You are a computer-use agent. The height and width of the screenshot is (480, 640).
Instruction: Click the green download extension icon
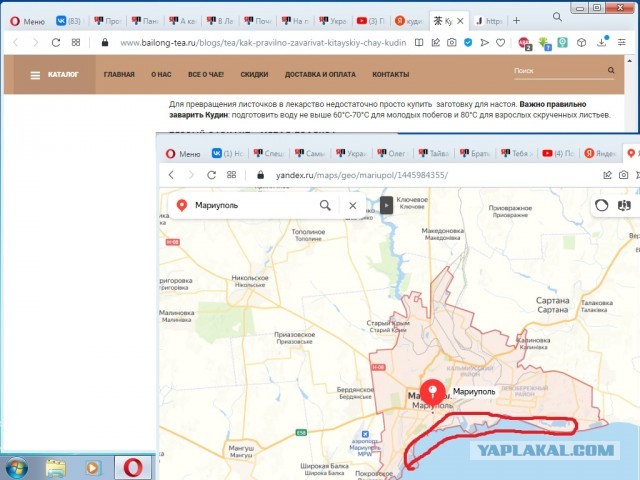544,43
